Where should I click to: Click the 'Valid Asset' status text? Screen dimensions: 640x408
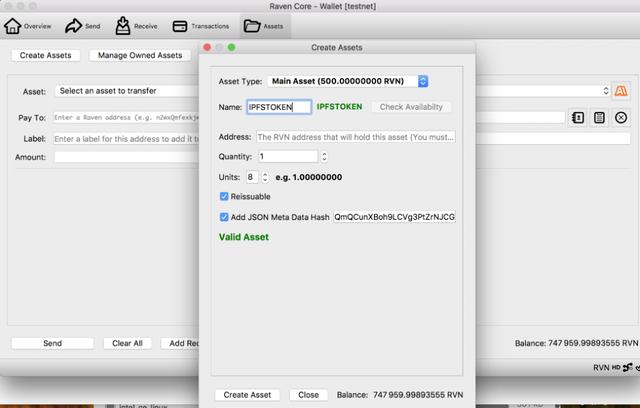pyautogui.click(x=244, y=237)
